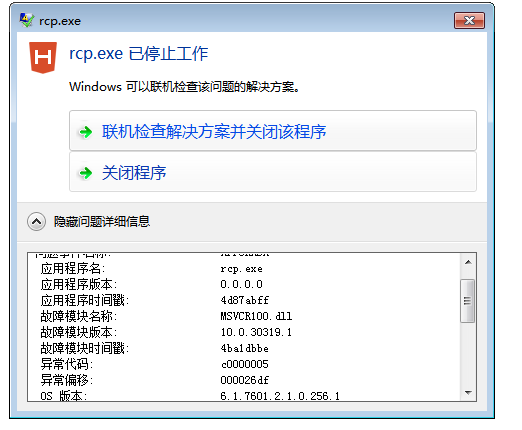
Task: Click green arrow beside 联机检查解决方案并关闭该程序
Action: tap(86, 132)
